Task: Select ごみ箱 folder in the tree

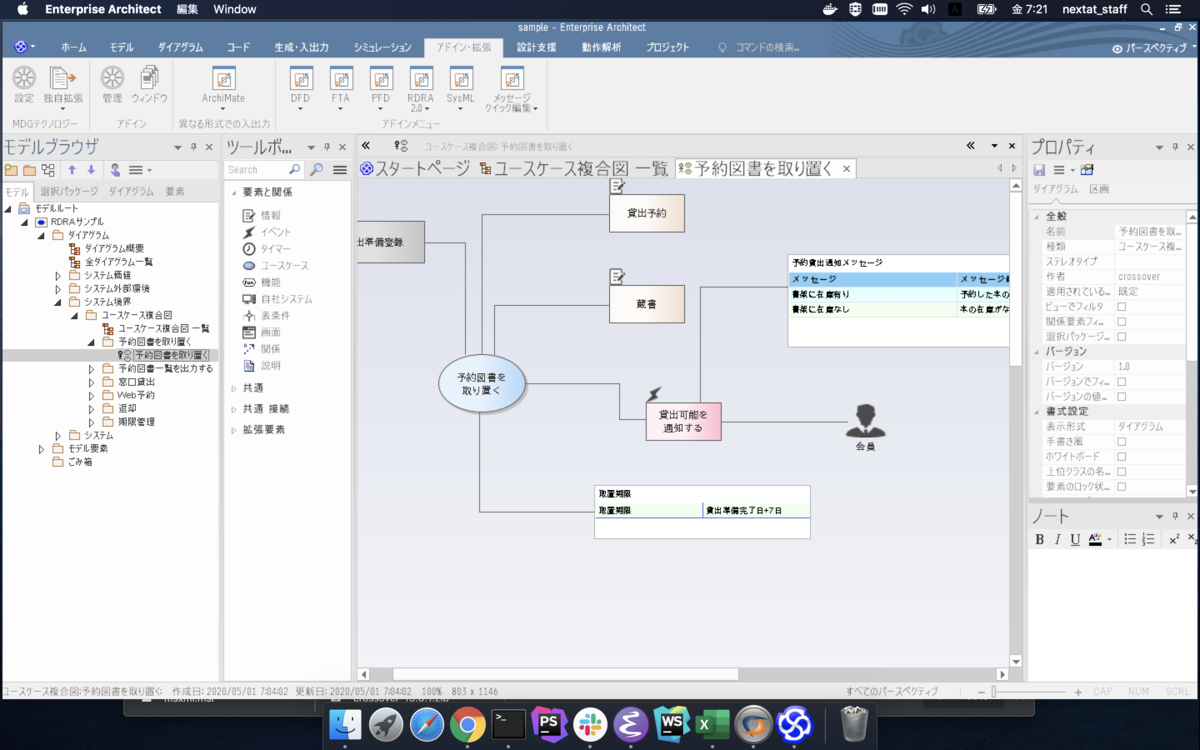Action: [x=80, y=462]
